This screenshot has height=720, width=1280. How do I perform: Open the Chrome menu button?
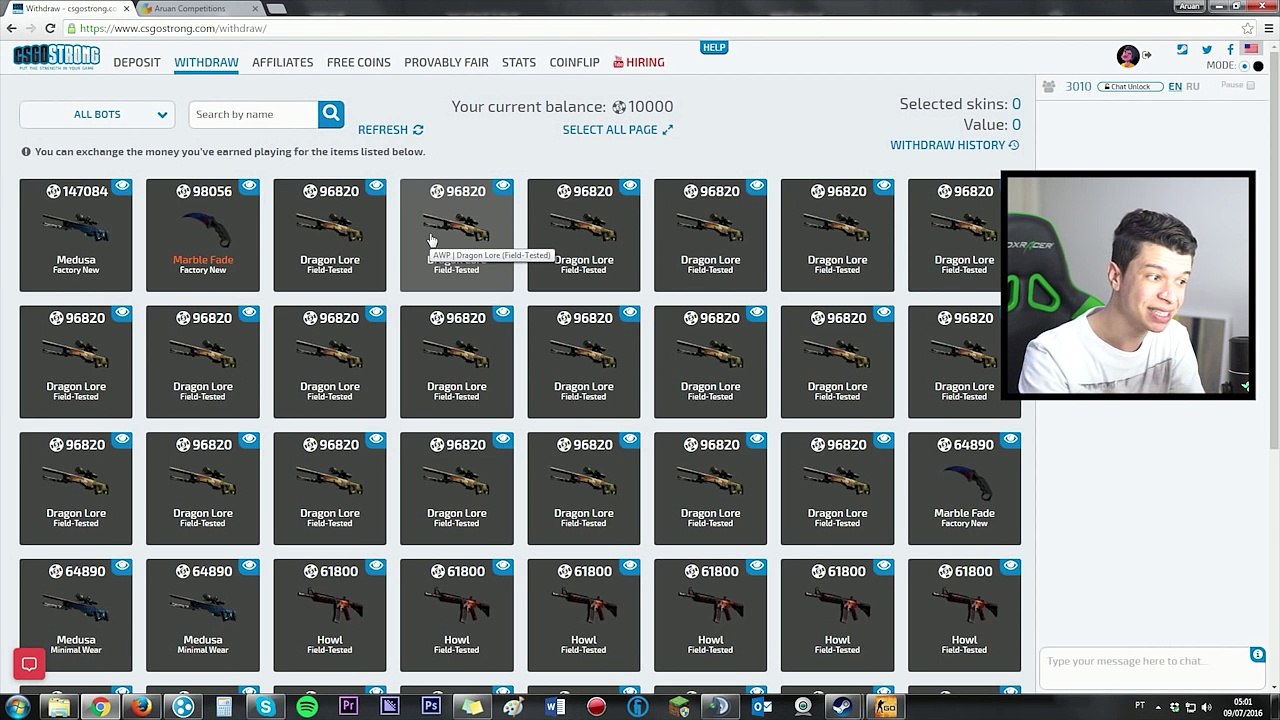click(1267, 28)
